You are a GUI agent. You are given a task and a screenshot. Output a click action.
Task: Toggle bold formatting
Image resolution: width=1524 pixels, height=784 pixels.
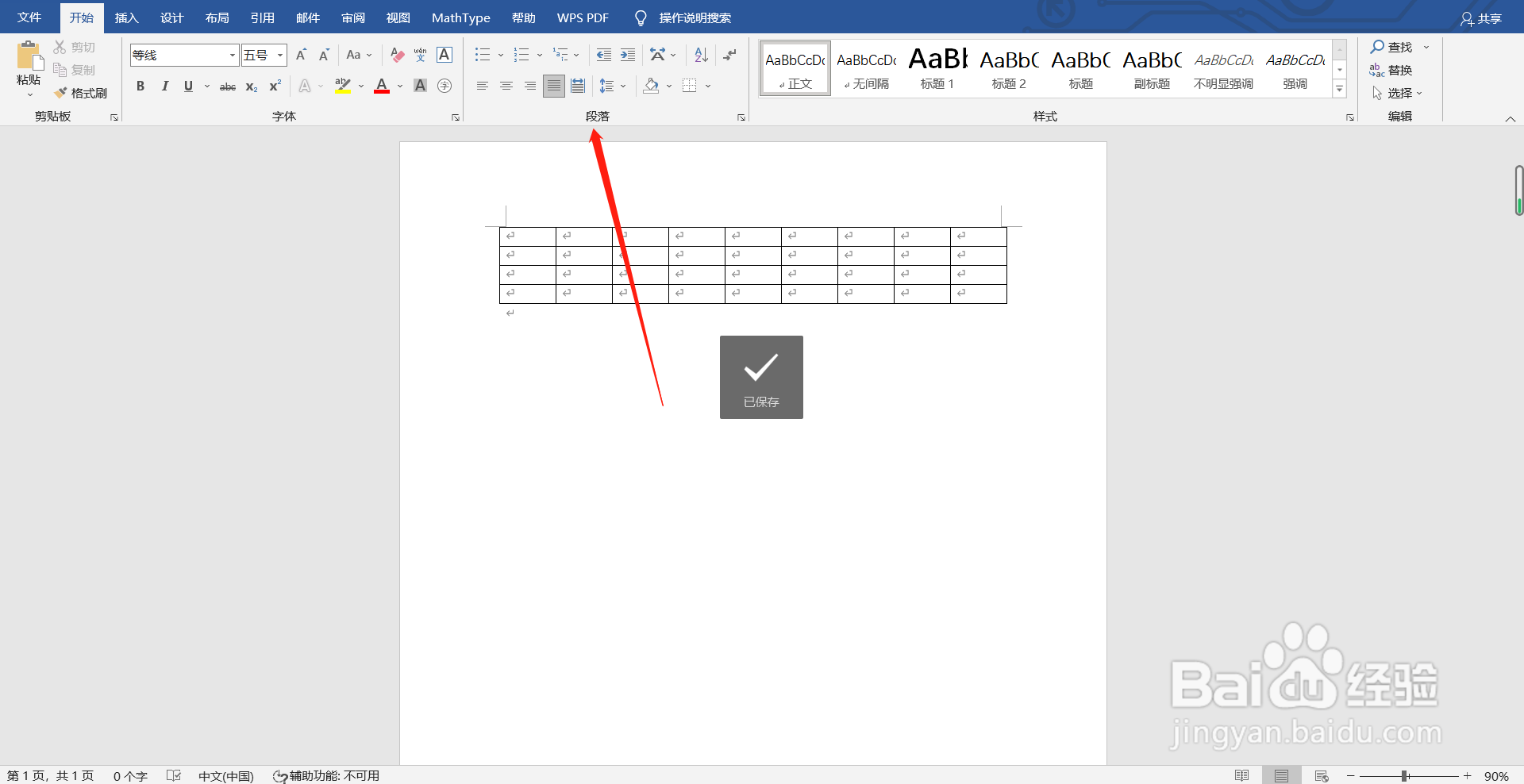(140, 86)
